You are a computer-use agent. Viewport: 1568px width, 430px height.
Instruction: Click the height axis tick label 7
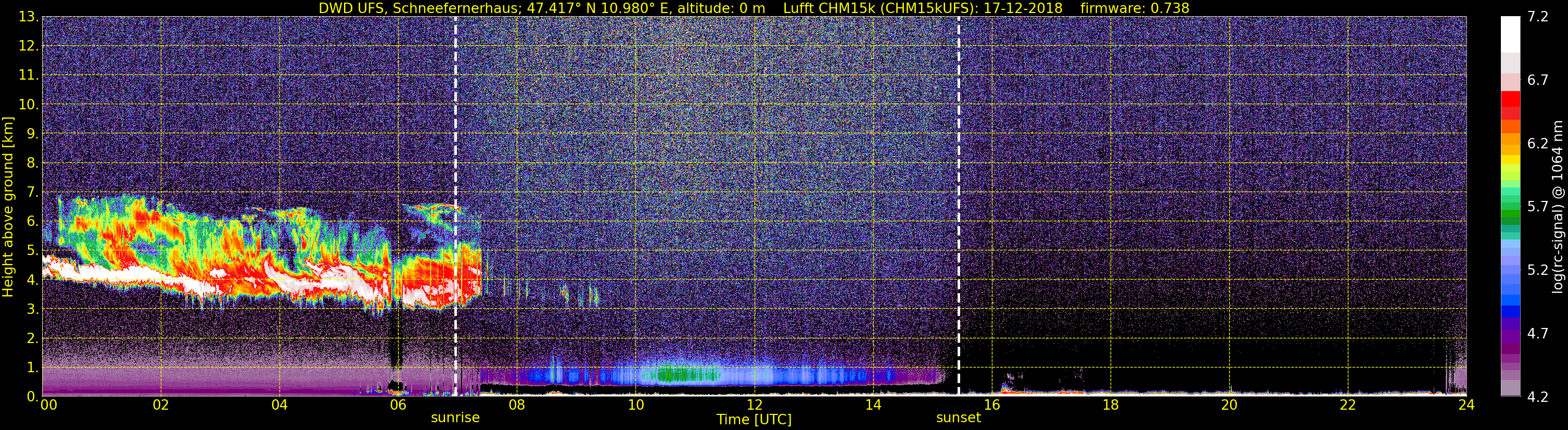click(32, 193)
